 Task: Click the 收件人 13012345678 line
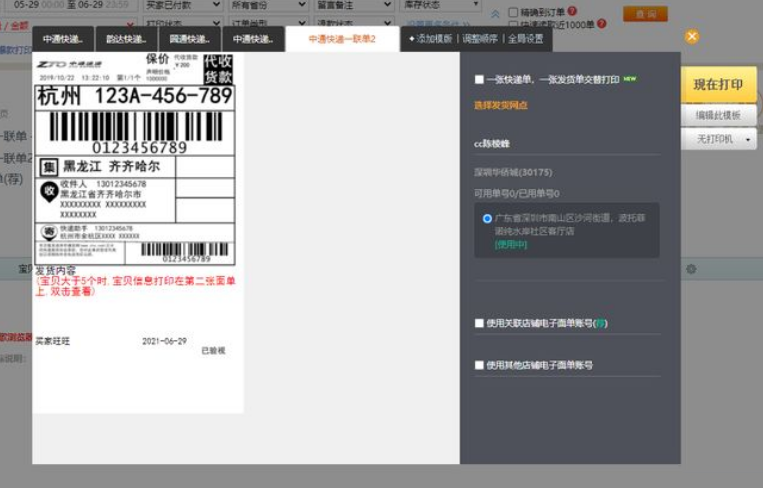click(x=103, y=184)
